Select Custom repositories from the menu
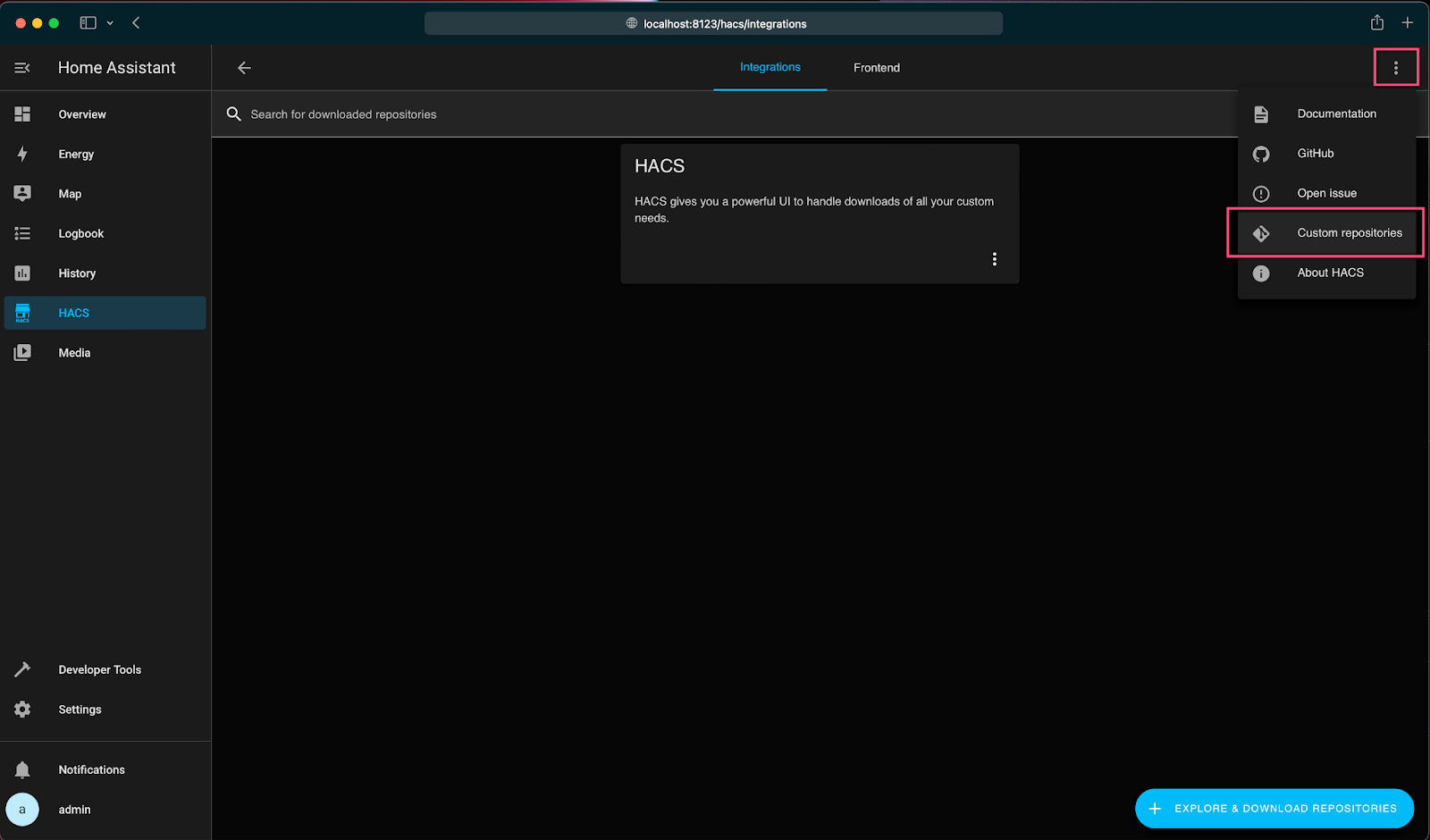 pos(1326,233)
